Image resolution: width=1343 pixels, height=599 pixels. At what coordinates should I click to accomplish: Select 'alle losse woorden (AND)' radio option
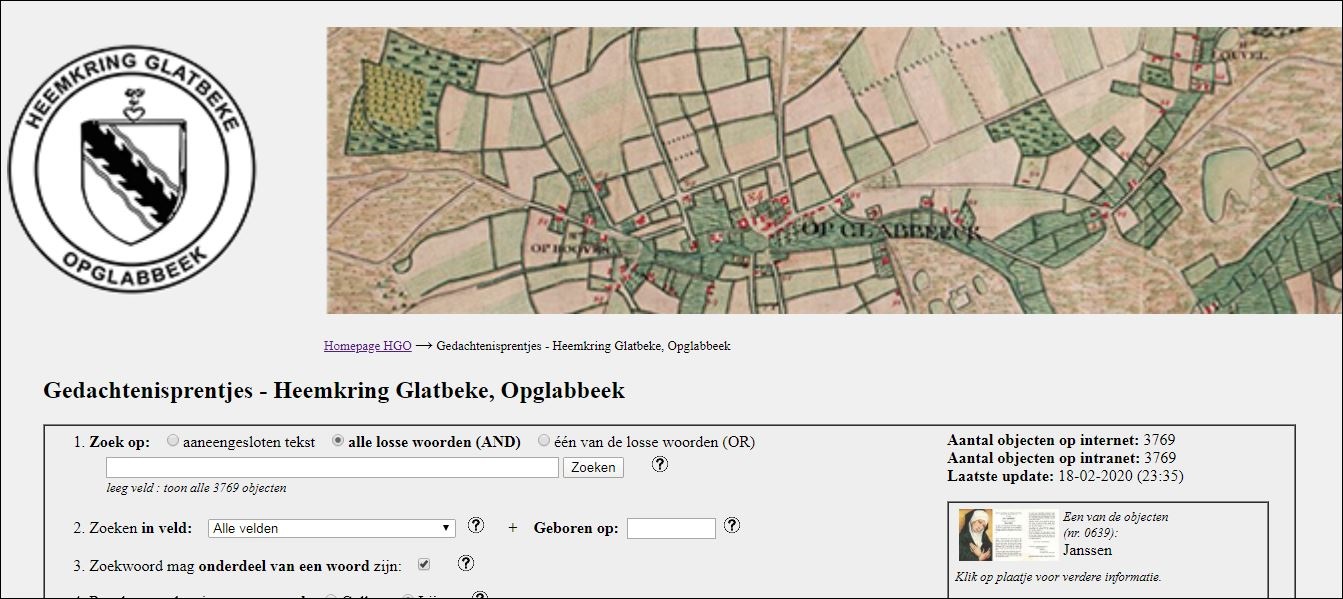(338, 440)
